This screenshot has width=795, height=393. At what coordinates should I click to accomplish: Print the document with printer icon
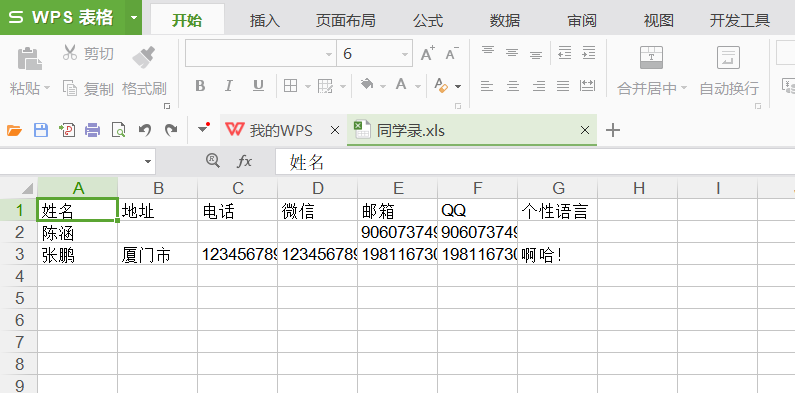pos(92,131)
